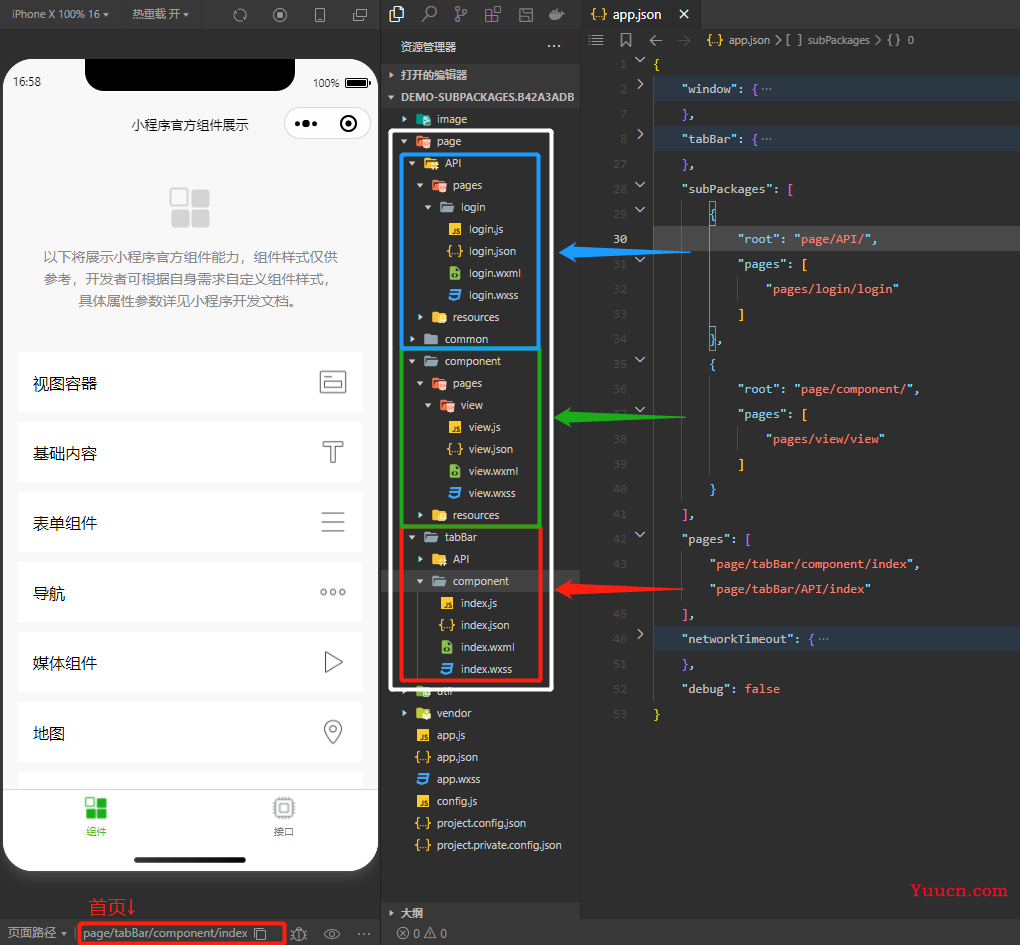Go forward with the right arrow icon
Image resolution: width=1020 pixels, height=945 pixels.
click(684, 40)
